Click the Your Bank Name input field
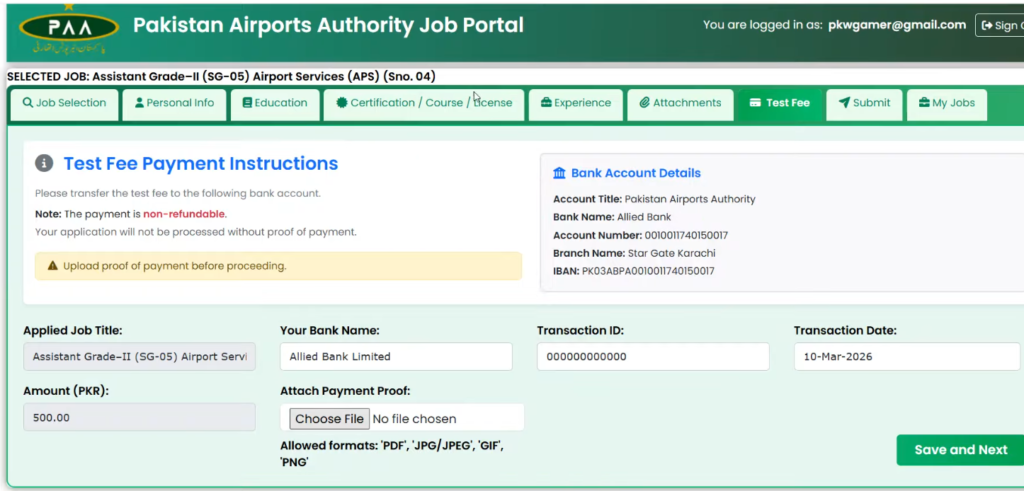This screenshot has height=491, width=1024. pos(396,357)
